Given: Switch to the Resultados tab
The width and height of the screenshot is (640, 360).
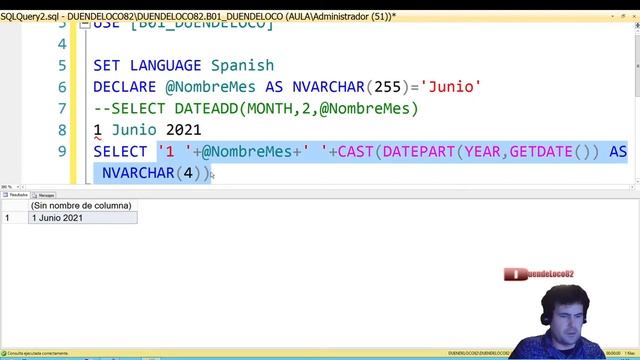Looking at the screenshot, I should pyautogui.click(x=16, y=195).
